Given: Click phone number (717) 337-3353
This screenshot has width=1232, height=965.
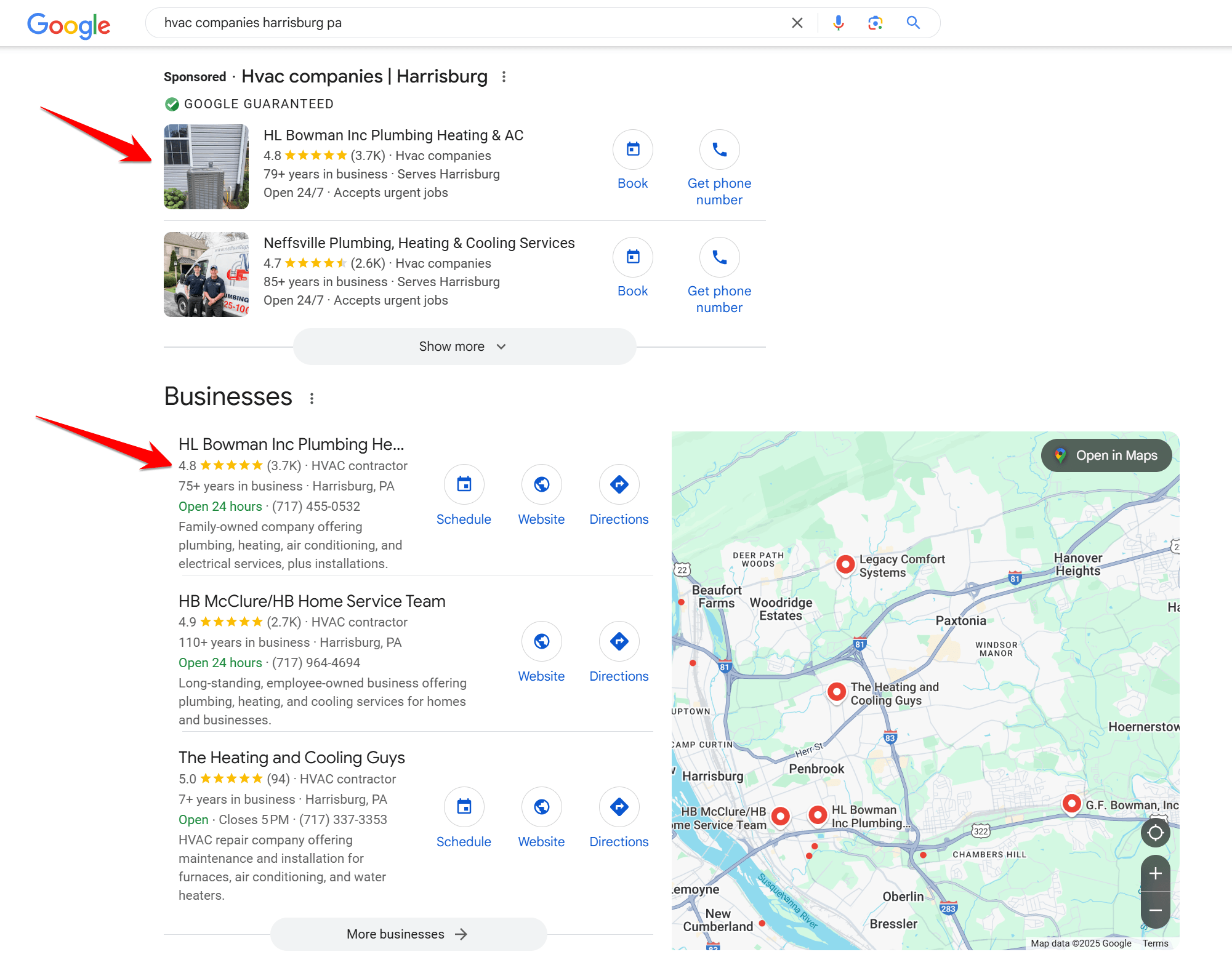Looking at the screenshot, I should click(343, 820).
